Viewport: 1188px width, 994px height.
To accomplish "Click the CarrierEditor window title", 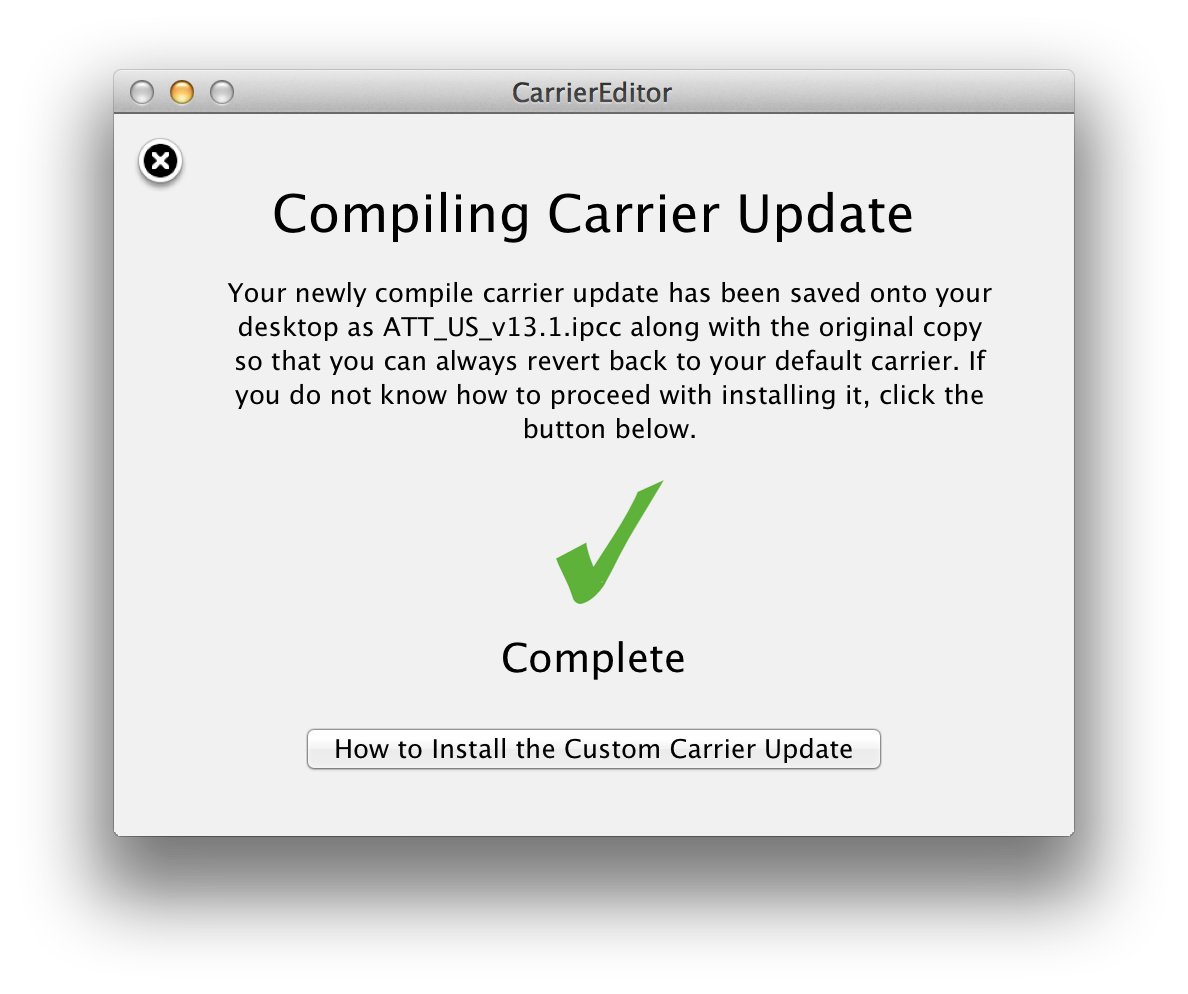I will click(592, 92).
